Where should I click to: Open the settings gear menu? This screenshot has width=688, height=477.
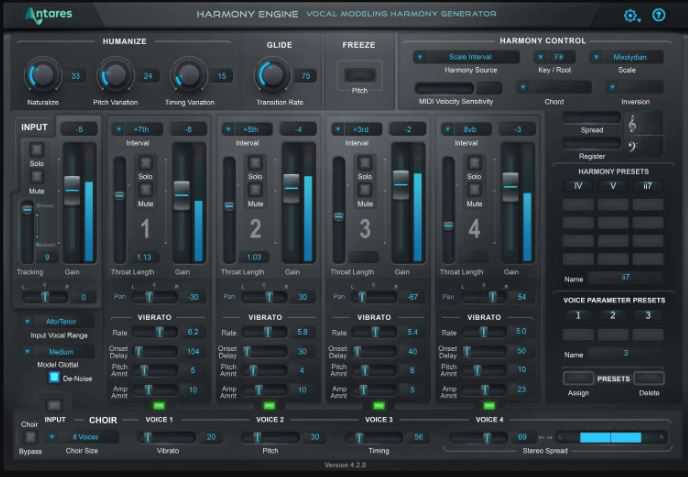tap(632, 16)
